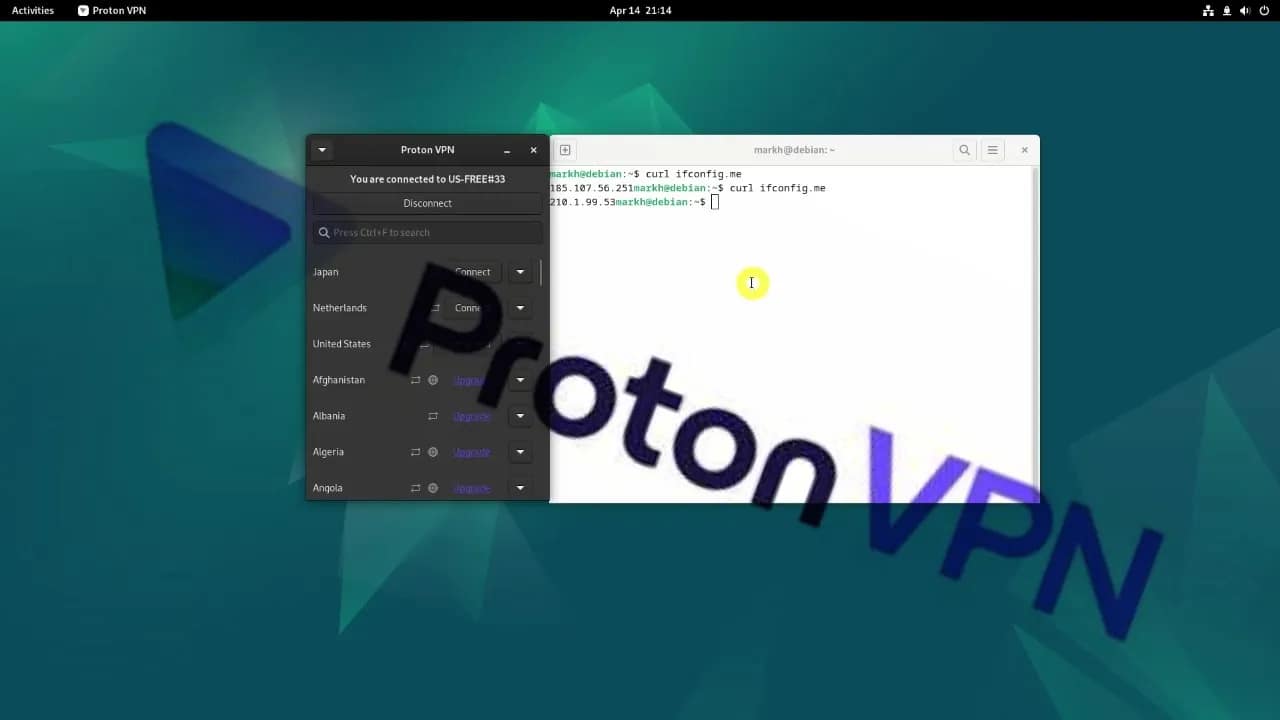This screenshot has height=720, width=1280.
Task: Click the globe icon next to Angola
Action: pos(433,488)
